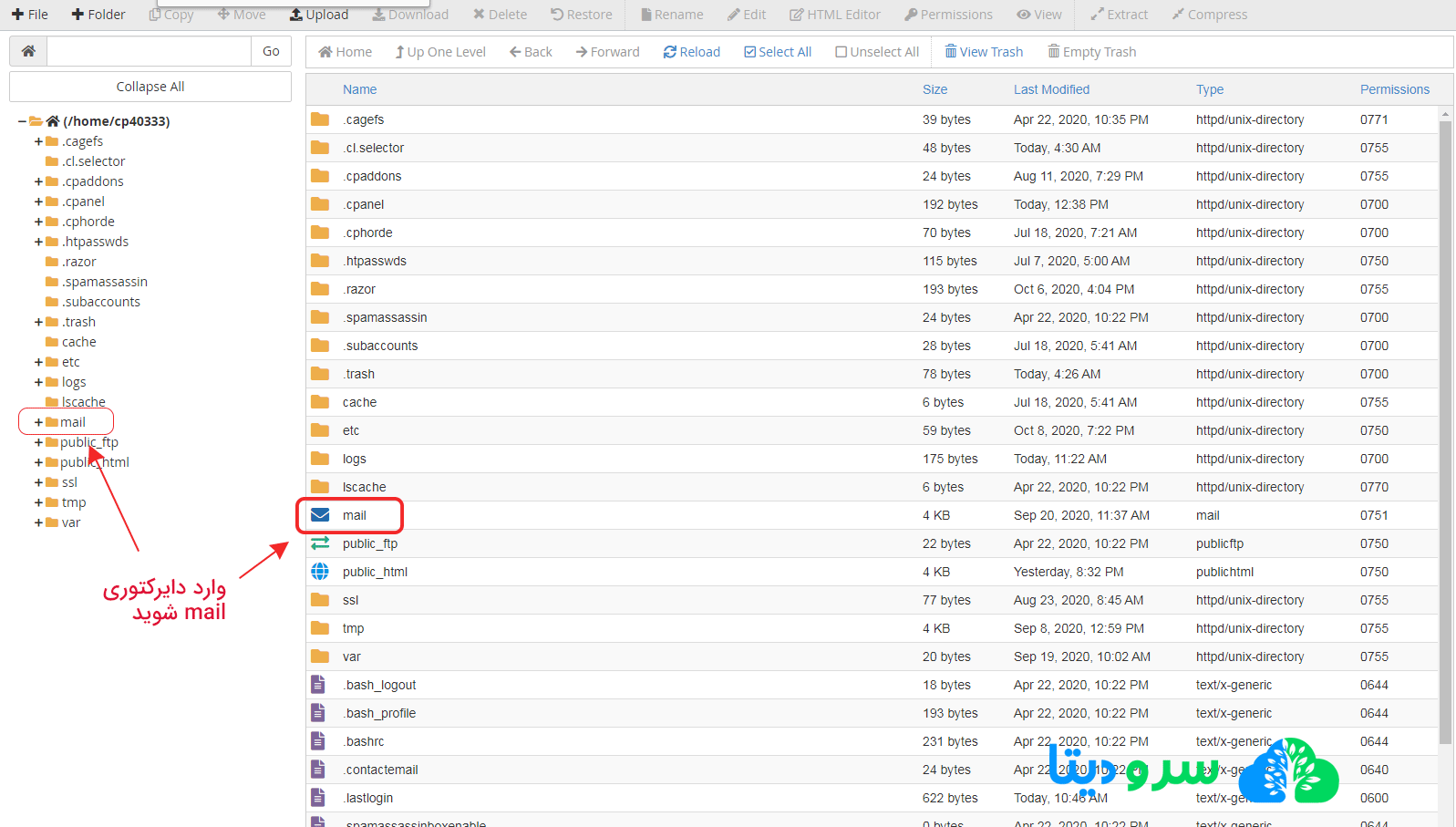This screenshot has width=1456, height=827.
Task: Open Permissions from the toolbar
Action: [x=948, y=15]
